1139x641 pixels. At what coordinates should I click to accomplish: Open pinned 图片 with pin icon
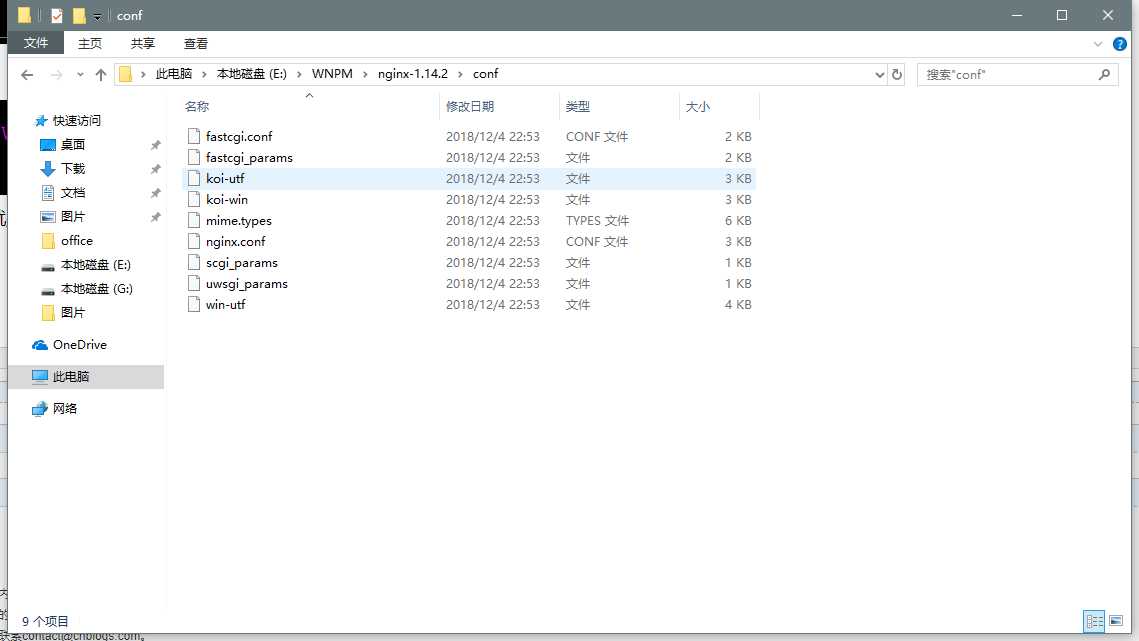coord(73,217)
